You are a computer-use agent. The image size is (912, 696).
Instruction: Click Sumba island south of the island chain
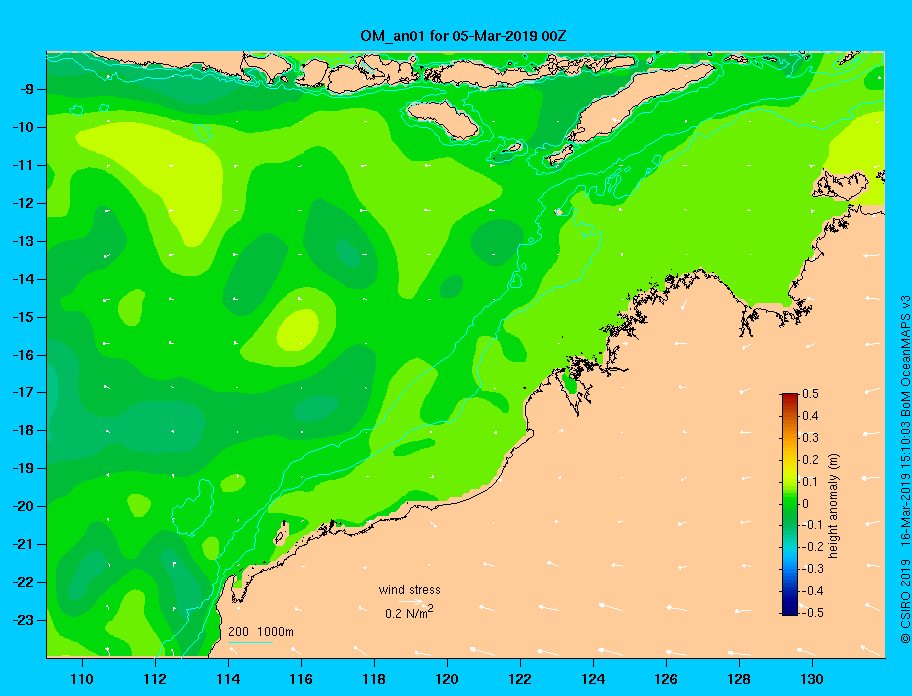click(443, 119)
